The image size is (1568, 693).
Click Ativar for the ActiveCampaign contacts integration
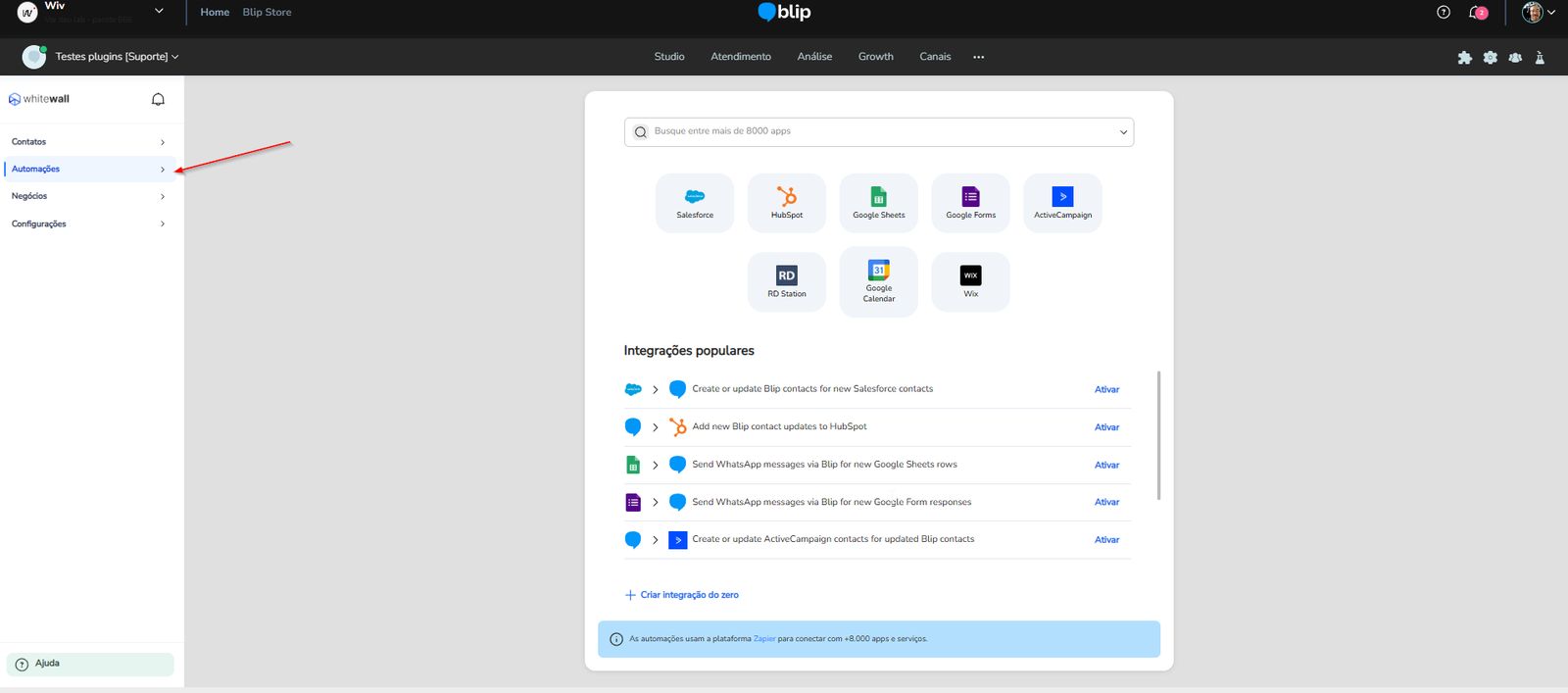click(x=1106, y=540)
